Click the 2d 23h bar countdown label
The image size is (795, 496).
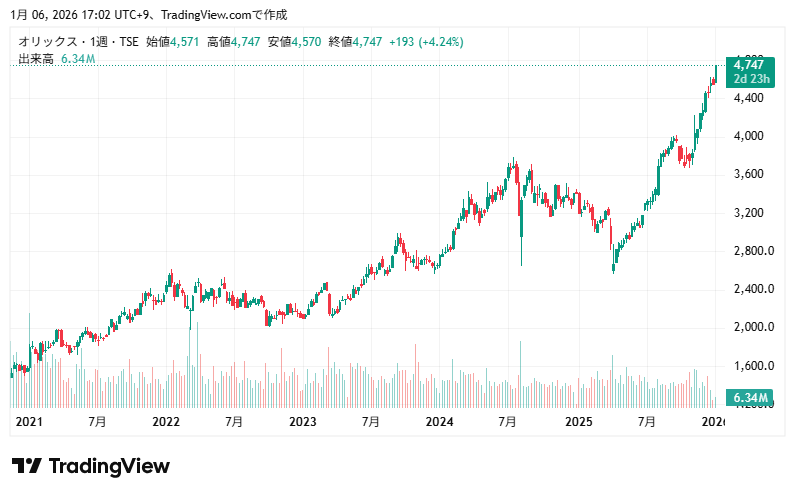click(753, 78)
